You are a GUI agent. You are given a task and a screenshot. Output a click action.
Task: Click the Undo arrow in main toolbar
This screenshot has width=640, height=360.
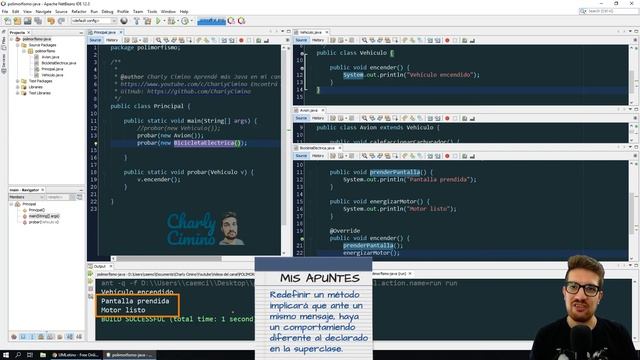(51, 21)
